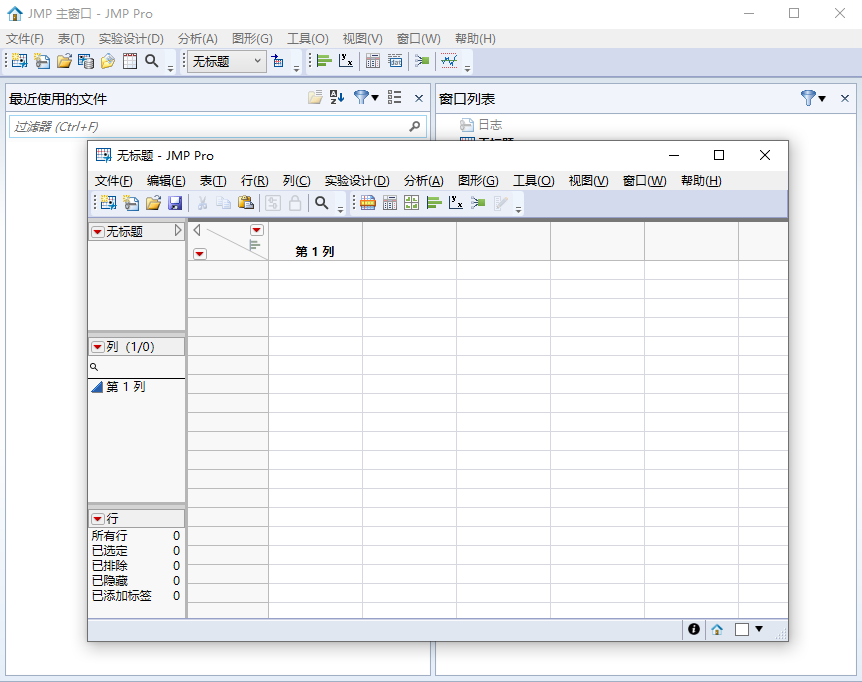Open red triangle menu beside 无标题 table panel
Viewport: 862px width, 682px height.
pos(98,232)
